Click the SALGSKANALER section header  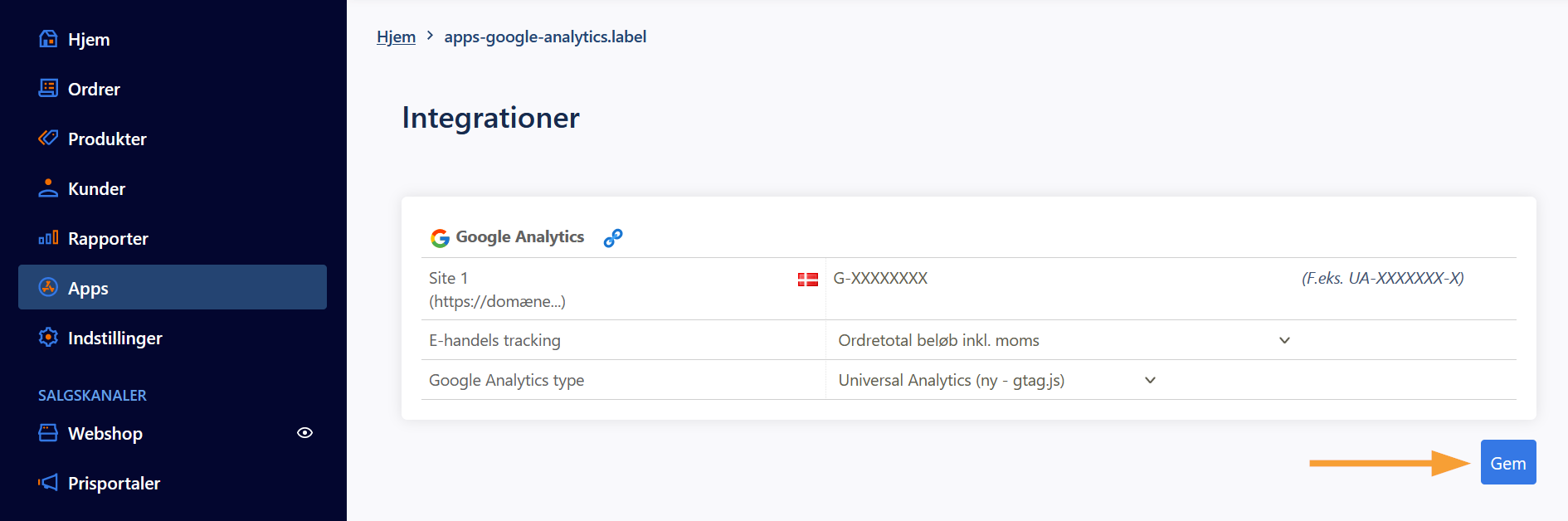pyautogui.click(x=92, y=395)
